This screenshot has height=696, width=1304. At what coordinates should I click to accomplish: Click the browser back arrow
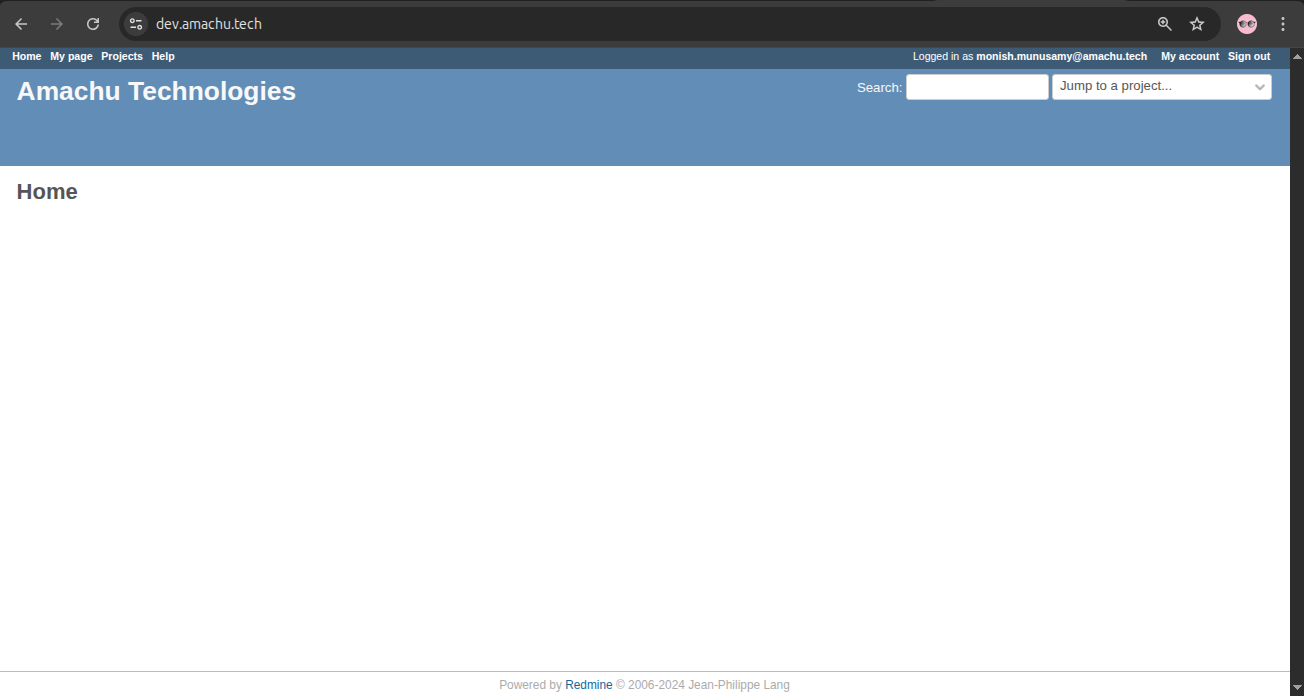tap(21, 24)
